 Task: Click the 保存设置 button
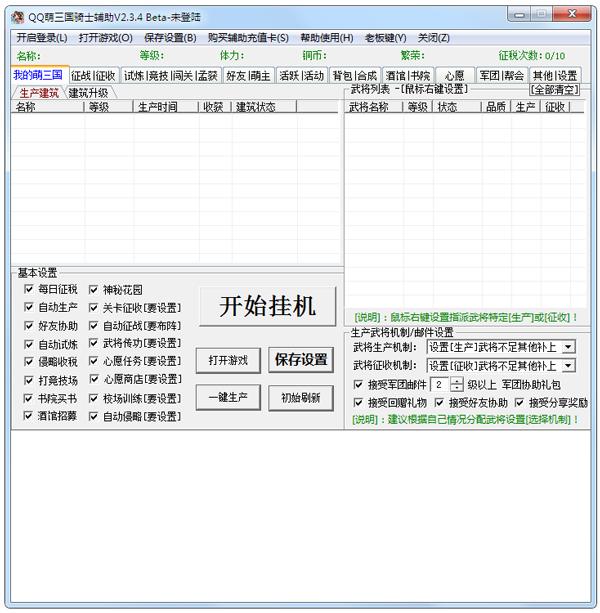pos(301,360)
